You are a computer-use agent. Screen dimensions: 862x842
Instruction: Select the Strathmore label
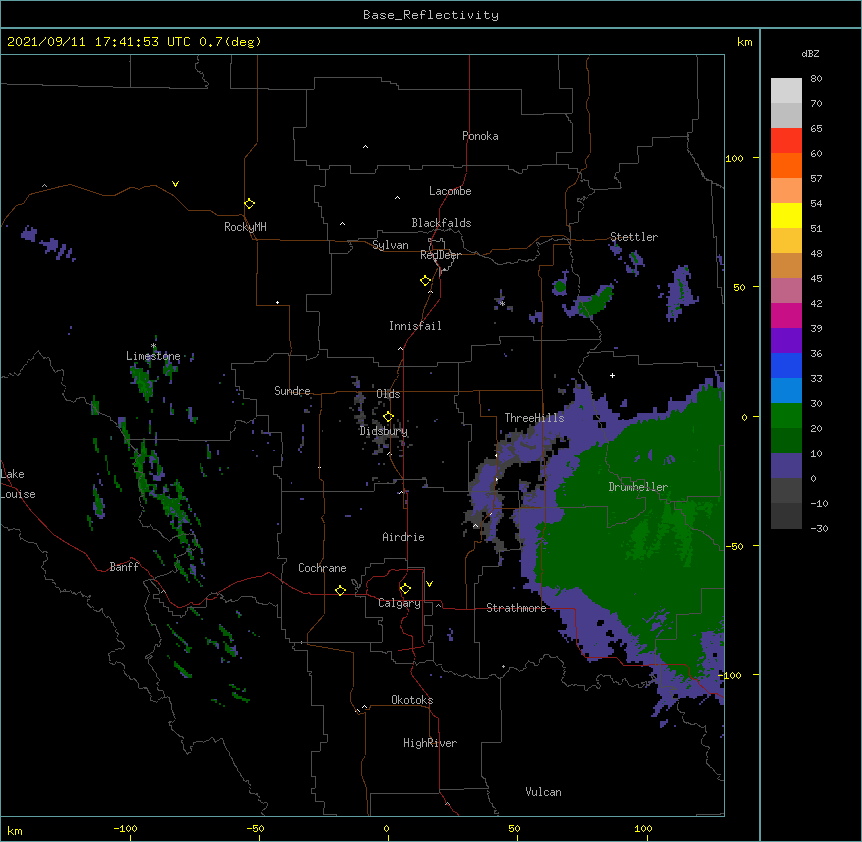pyautogui.click(x=516, y=608)
